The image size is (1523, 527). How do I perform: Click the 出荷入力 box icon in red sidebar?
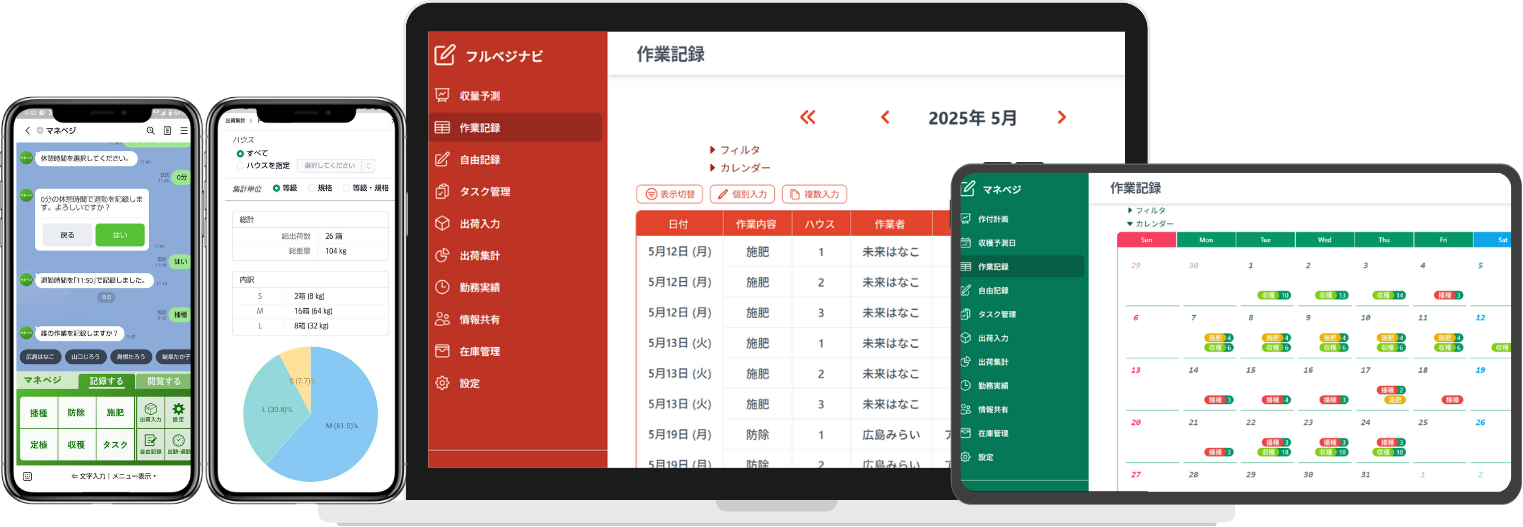pos(443,224)
